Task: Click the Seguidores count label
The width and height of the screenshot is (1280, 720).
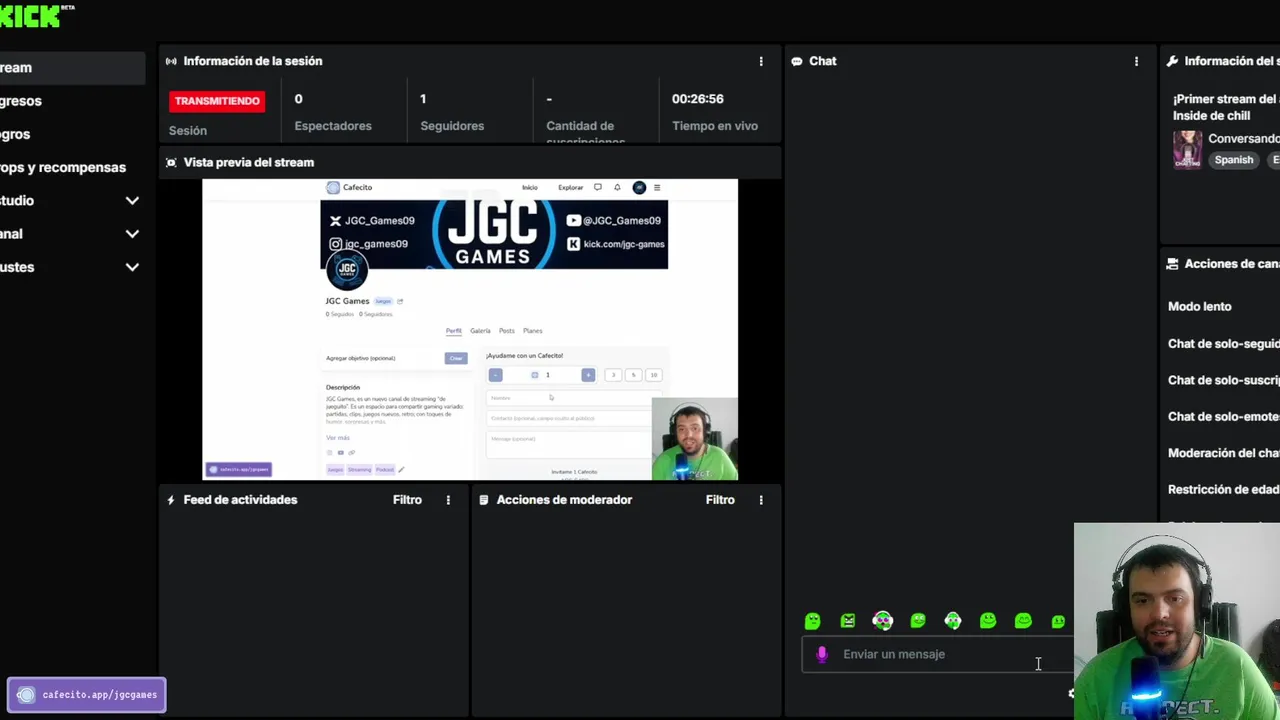Action: coord(452,126)
